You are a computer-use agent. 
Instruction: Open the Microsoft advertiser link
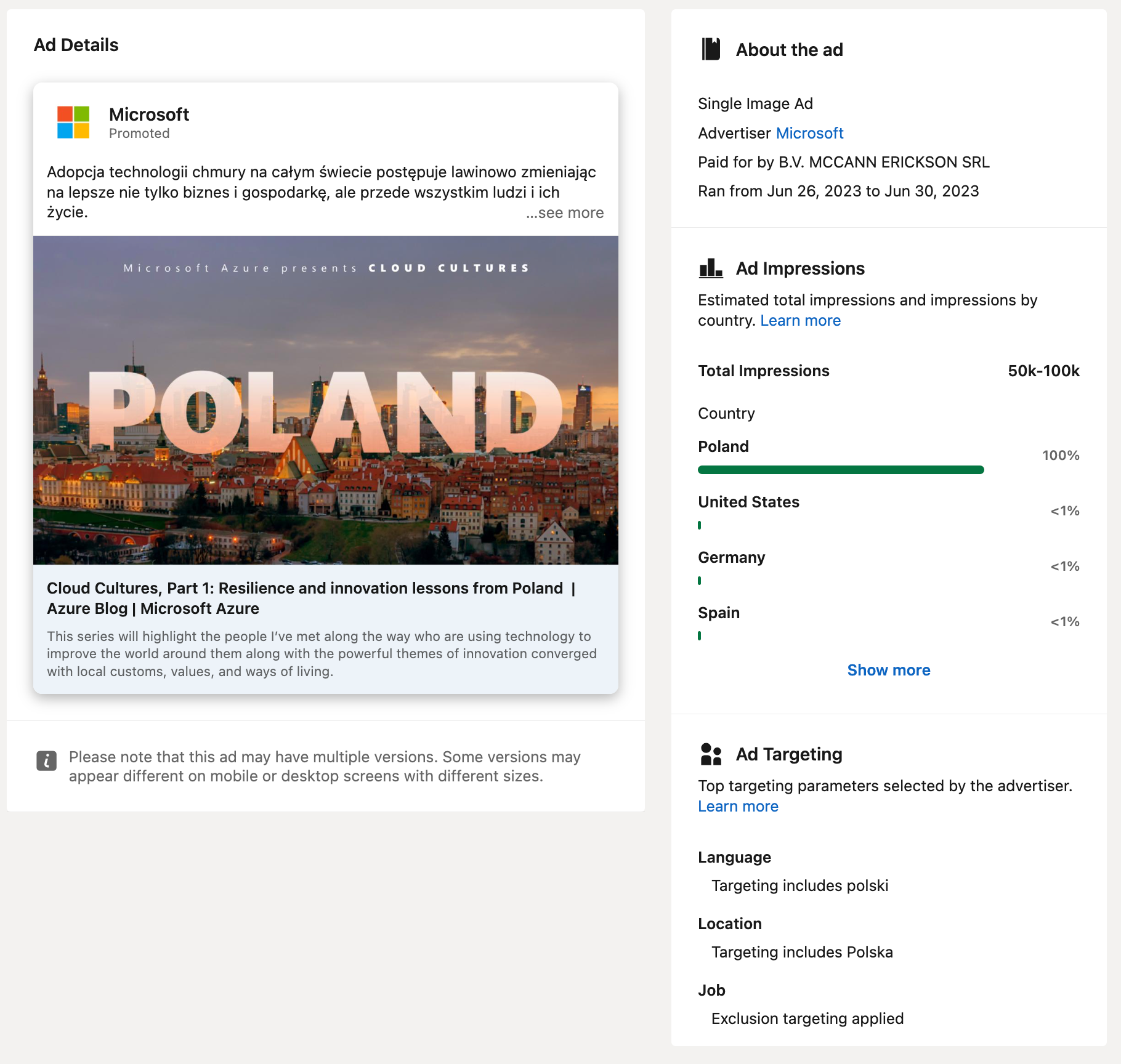coord(810,133)
